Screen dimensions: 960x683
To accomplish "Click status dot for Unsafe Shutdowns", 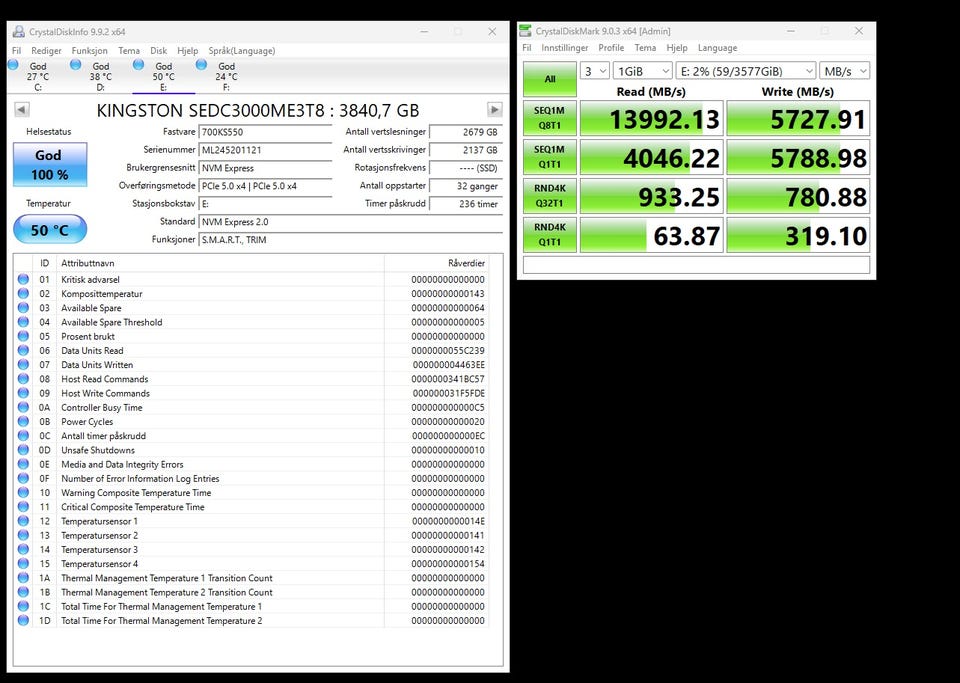I will coord(23,450).
